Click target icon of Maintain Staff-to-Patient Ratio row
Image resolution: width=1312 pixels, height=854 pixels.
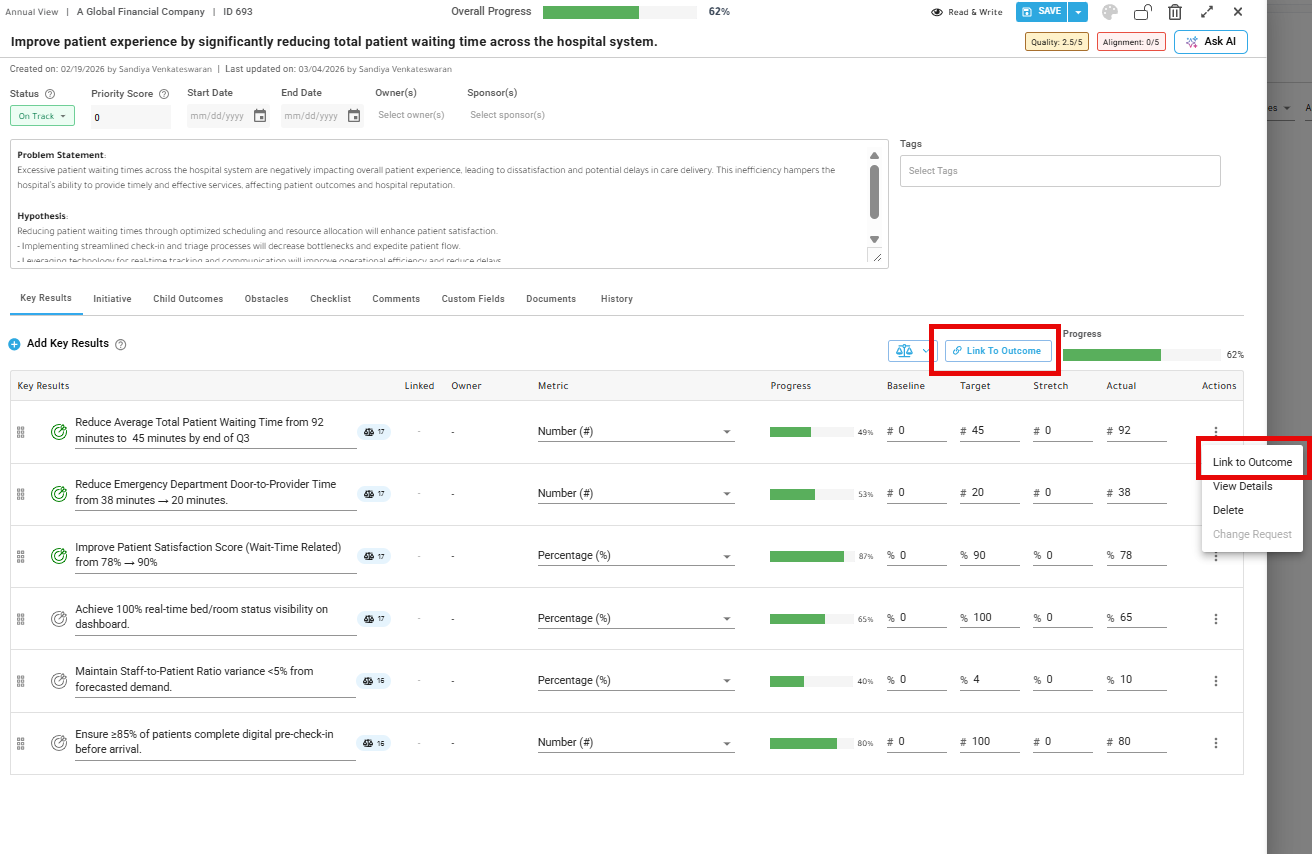click(60, 681)
